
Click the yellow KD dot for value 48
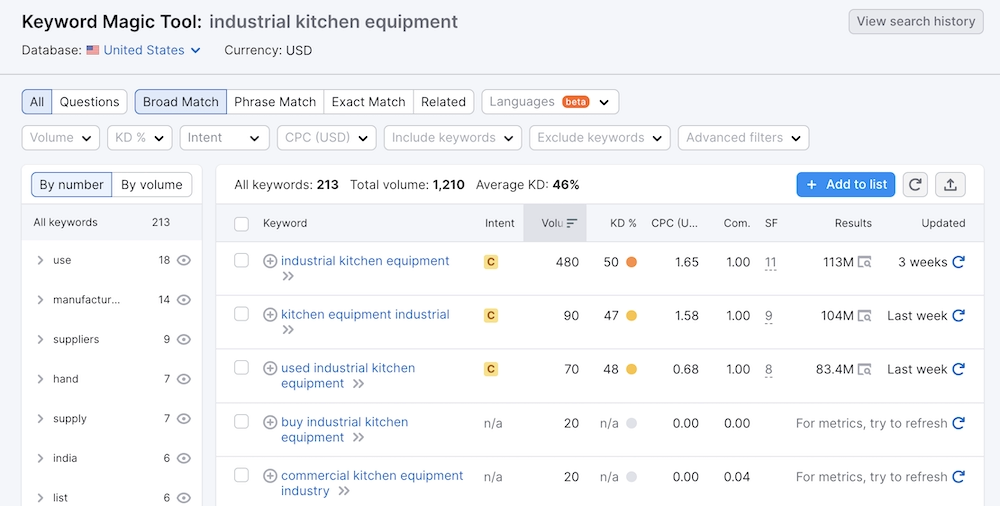[x=631, y=369]
